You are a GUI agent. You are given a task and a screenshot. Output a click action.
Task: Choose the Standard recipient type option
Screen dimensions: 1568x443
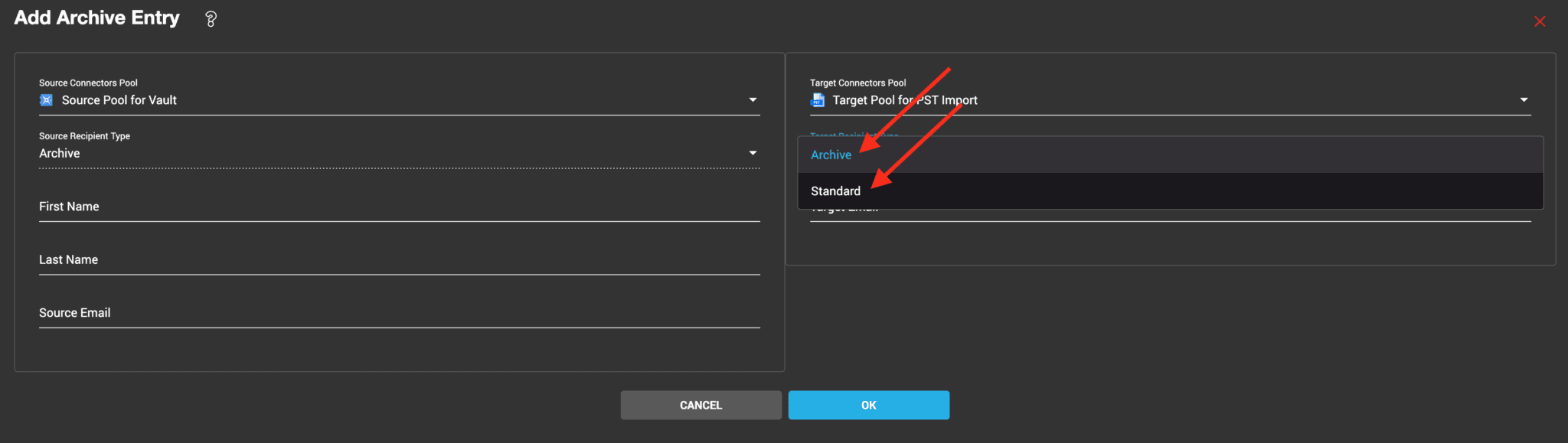point(1170,191)
